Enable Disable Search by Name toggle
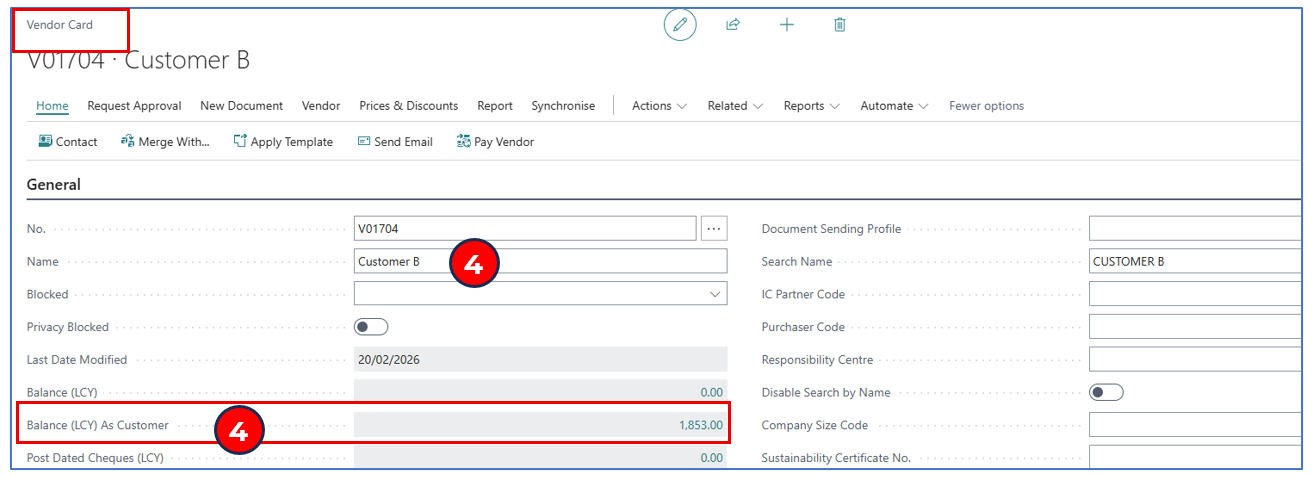Image resolution: width=1313 pixels, height=477 pixels. point(1106,392)
